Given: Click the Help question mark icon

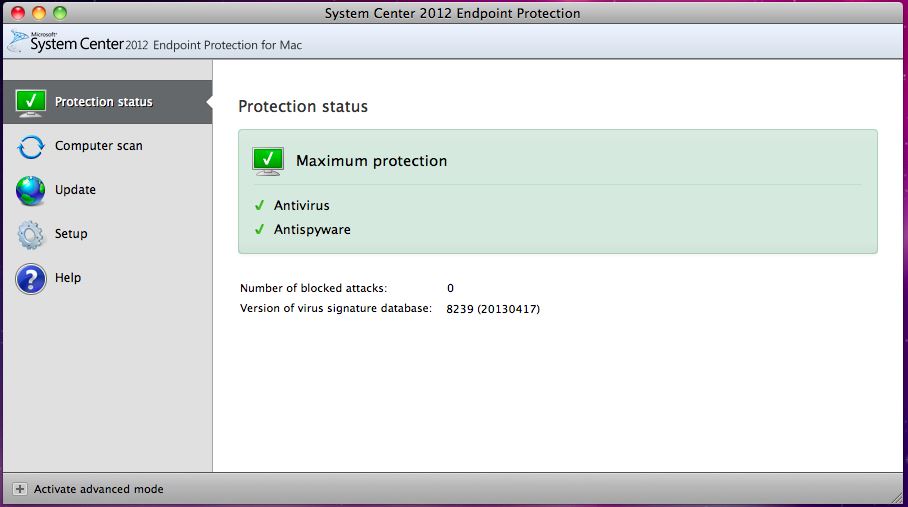Looking at the screenshot, I should click(31, 279).
